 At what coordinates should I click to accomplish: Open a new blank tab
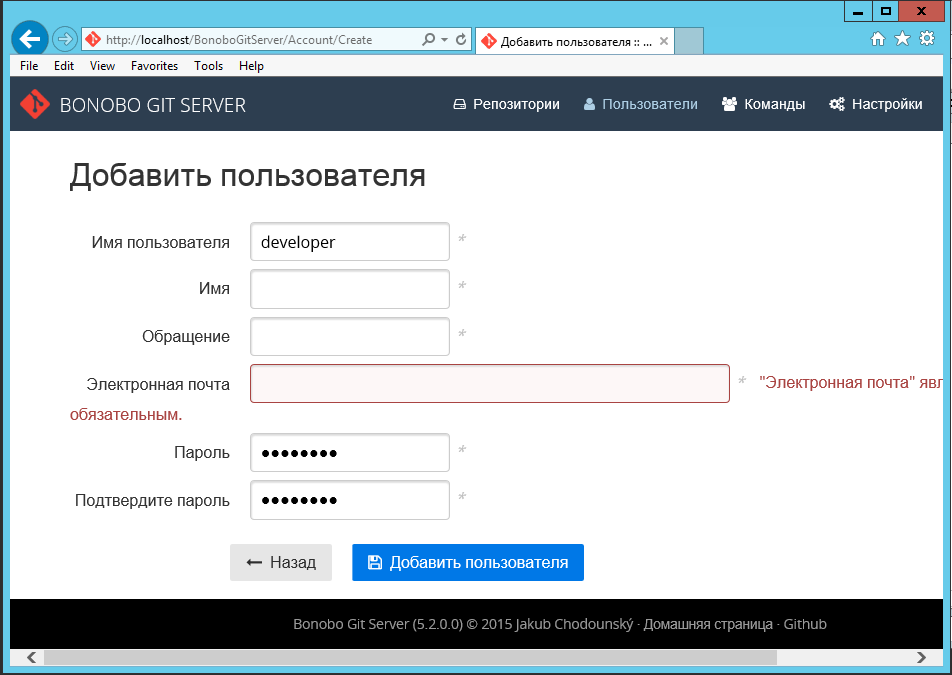click(x=688, y=41)
